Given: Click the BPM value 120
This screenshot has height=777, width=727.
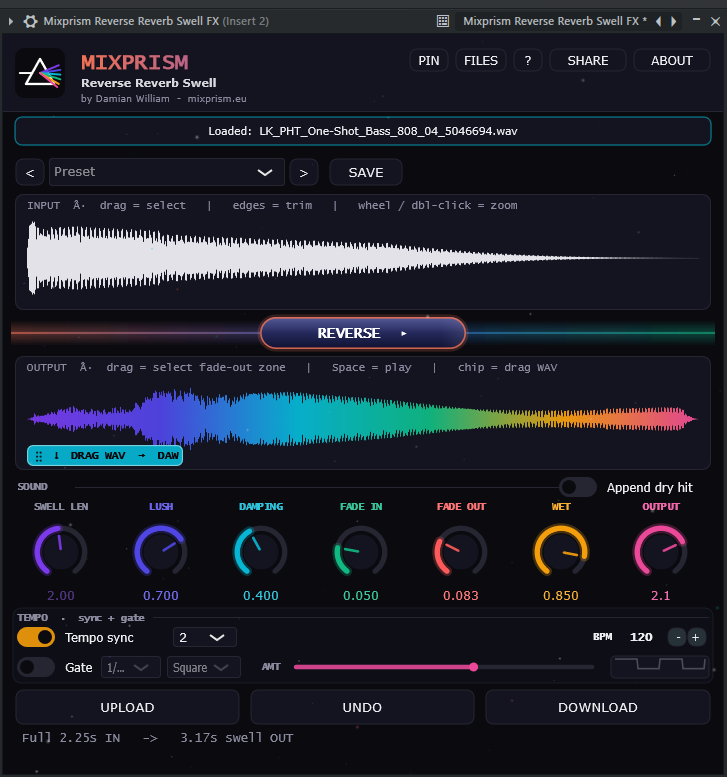Looking at the screenshot, I should click(x=641, y=637).
